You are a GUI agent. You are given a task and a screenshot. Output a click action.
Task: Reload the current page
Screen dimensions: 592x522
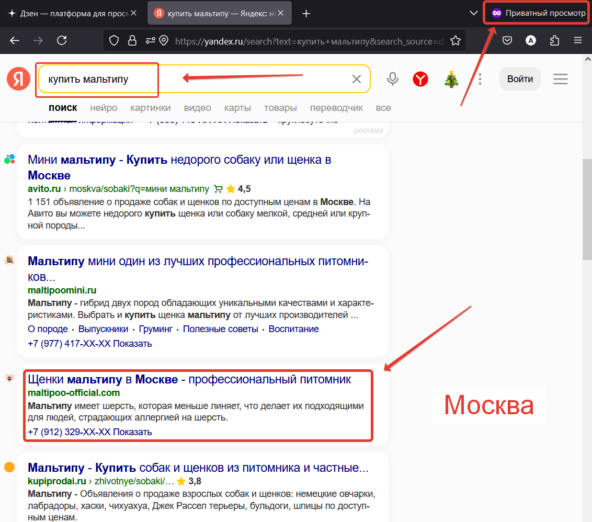point(62,40)
